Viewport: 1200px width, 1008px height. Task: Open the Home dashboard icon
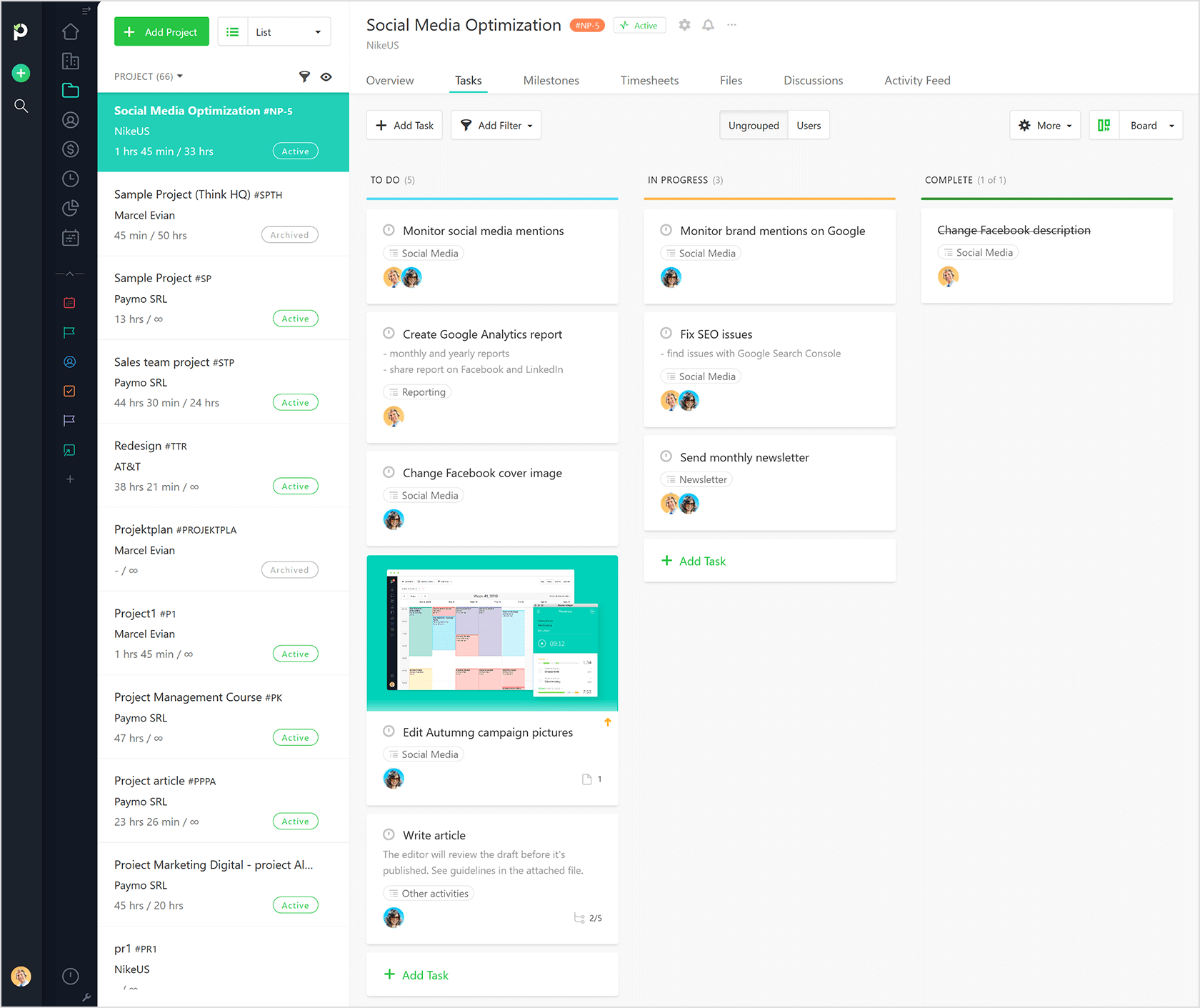pyautogui.click(x=70, y=31)
